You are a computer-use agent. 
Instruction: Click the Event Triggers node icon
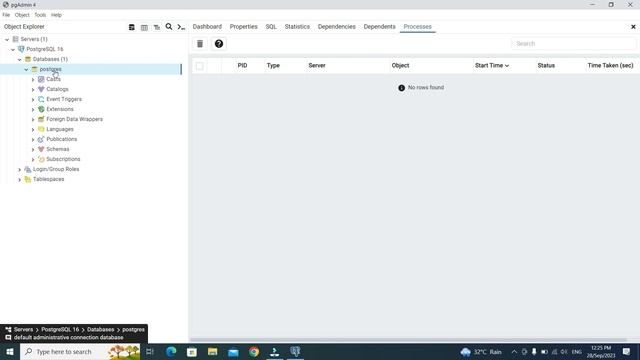point(41,99)
